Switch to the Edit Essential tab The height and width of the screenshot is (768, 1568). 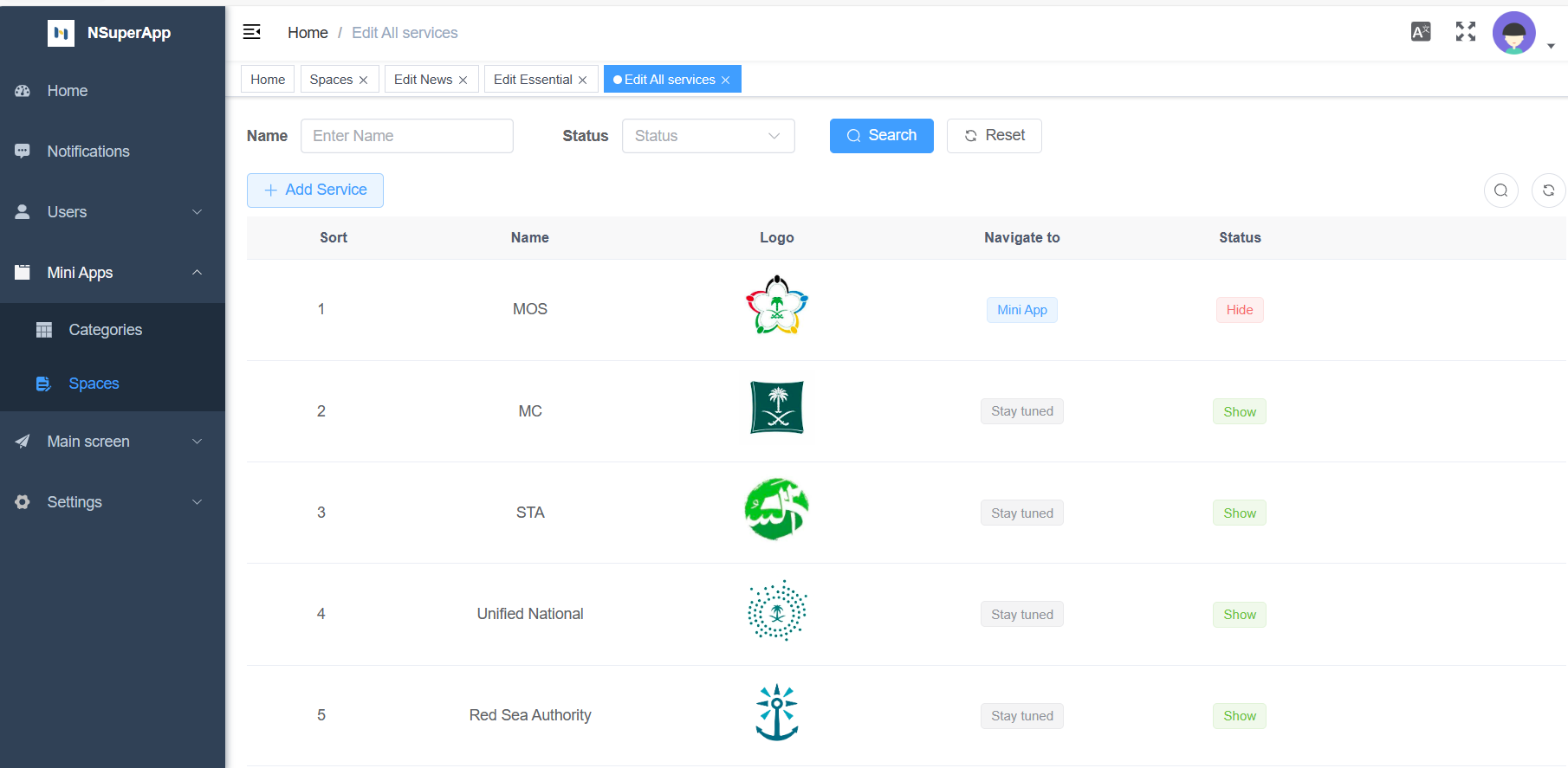tap(533, 80)
